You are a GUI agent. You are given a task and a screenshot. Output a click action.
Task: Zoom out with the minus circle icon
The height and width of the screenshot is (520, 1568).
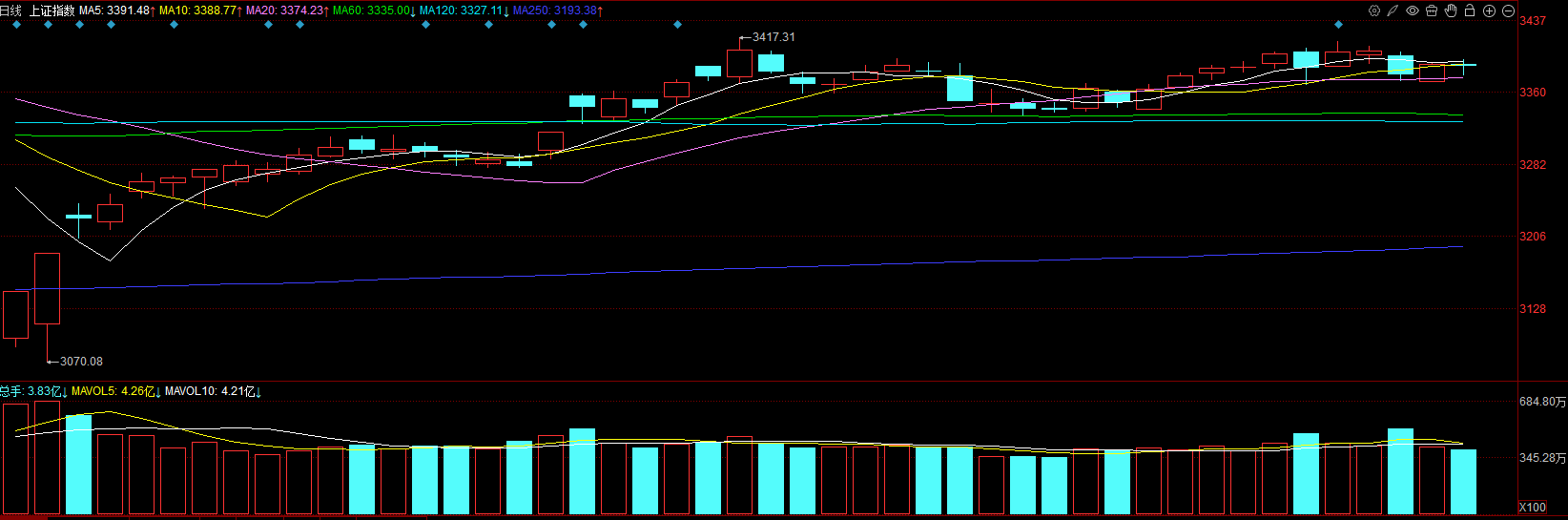[x=1508, y=10]
